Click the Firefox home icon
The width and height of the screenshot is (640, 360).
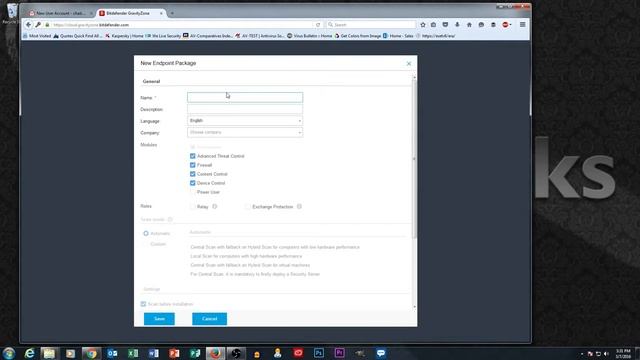[469, 25]
